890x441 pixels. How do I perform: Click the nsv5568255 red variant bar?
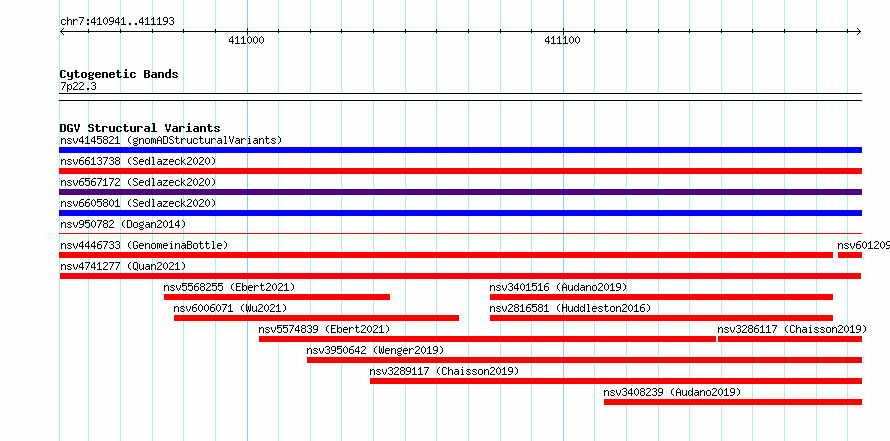[277, 297]
